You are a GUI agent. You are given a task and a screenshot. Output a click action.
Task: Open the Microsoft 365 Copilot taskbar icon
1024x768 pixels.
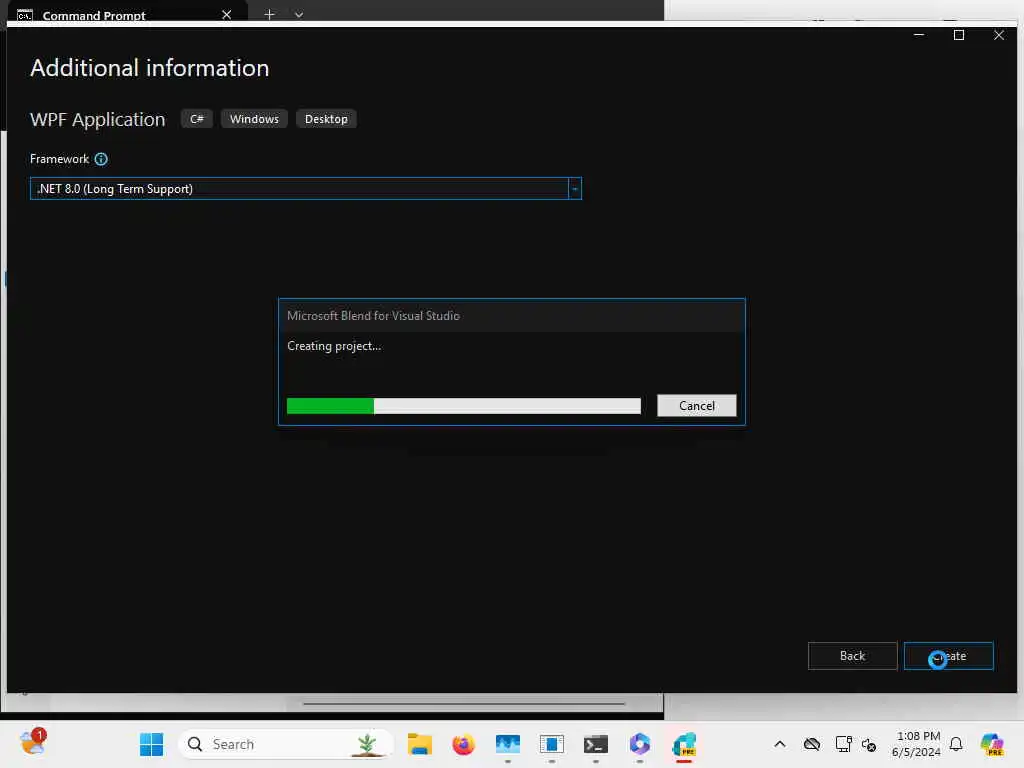click(639, 744)
